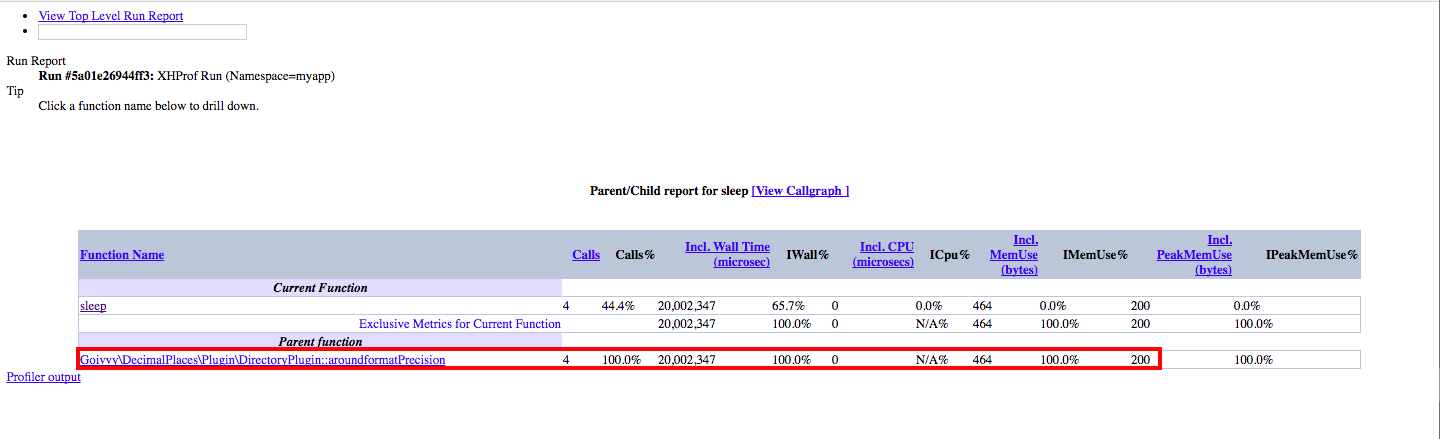
Task: Focus the function search text box
Action: 142,32
